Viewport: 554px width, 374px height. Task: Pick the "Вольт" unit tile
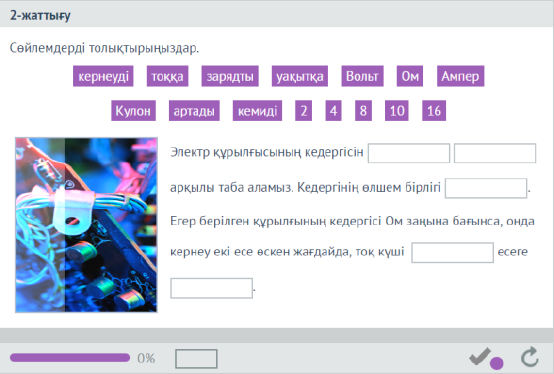[362, 76]
